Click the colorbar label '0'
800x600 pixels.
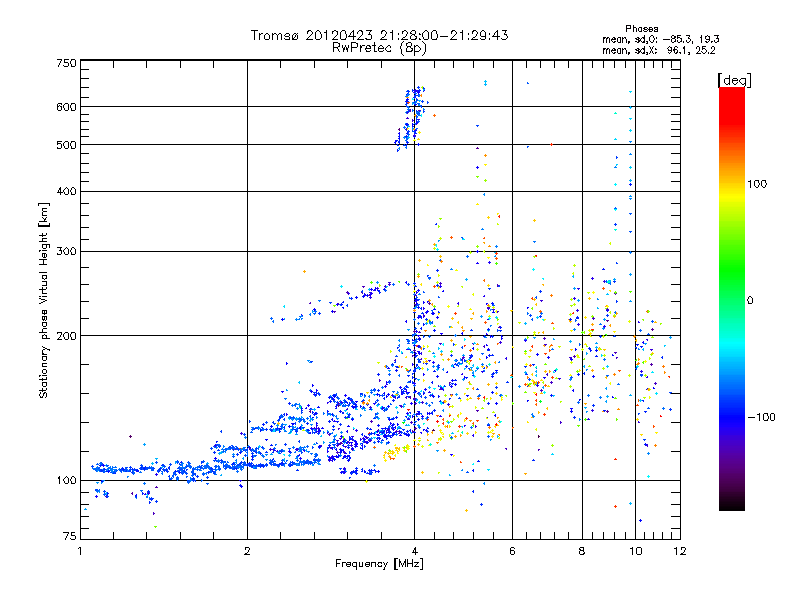[x=750, y=301]
